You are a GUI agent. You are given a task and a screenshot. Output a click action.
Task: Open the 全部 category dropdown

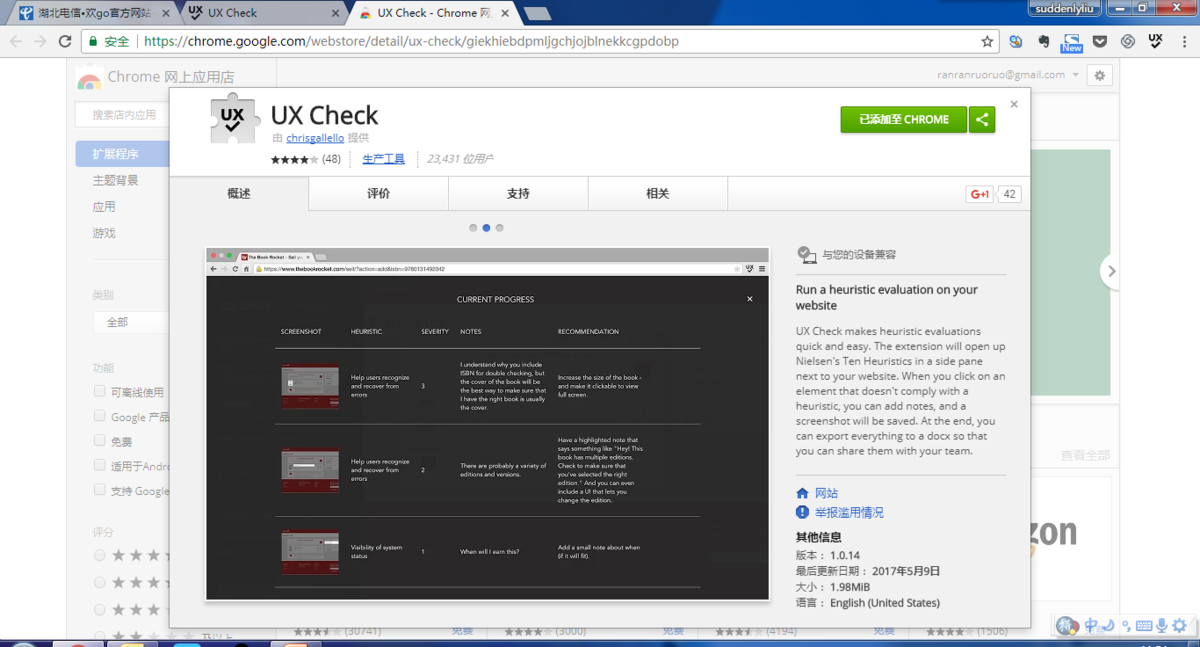point(131,322)
